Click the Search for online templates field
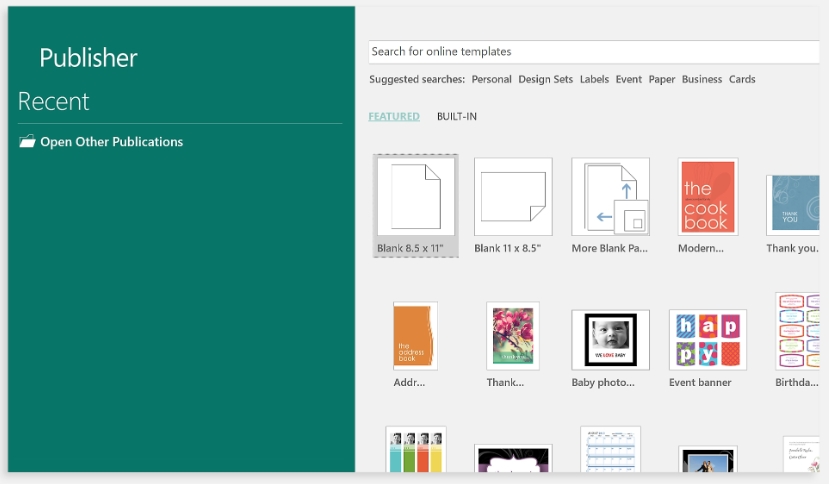 tap(594, 52)
